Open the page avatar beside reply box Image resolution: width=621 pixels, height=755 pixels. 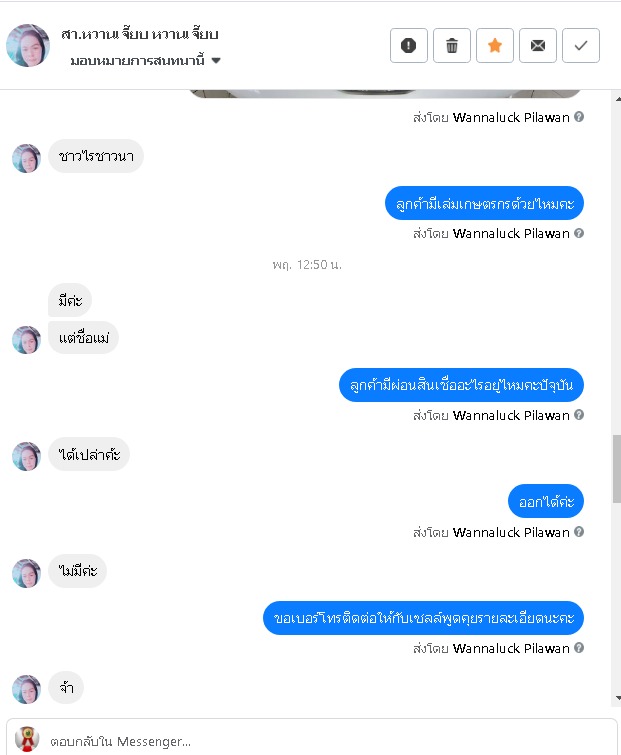(27, 740)
